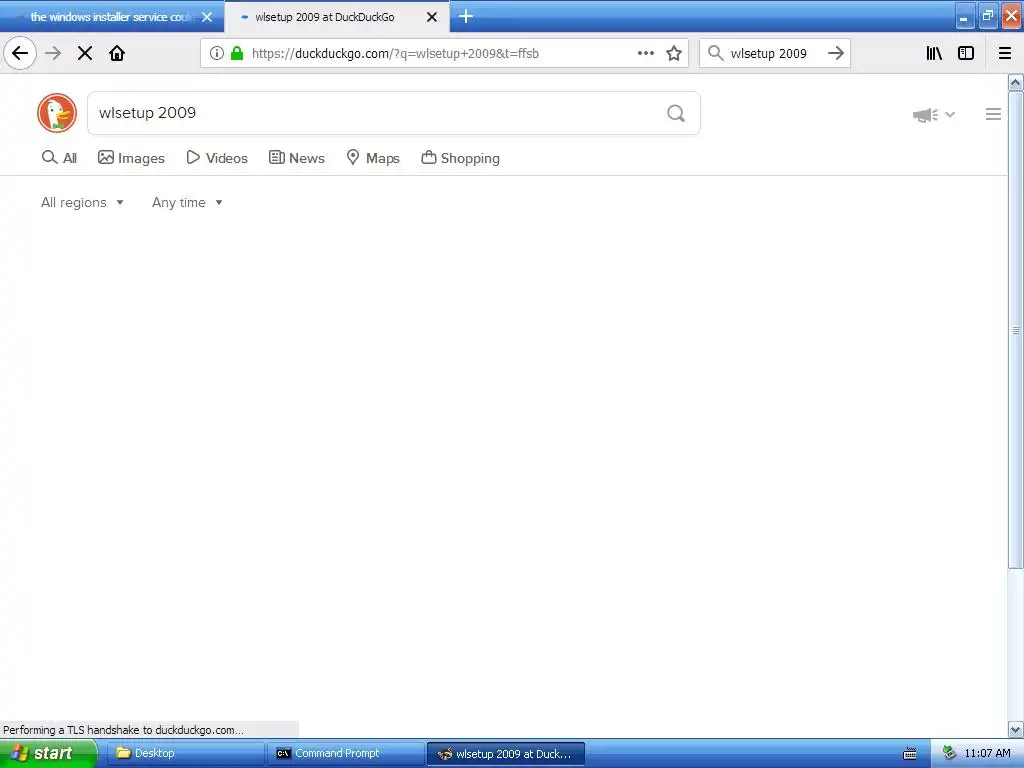Switch to the Desktop taskbar item

click(184, 754)
